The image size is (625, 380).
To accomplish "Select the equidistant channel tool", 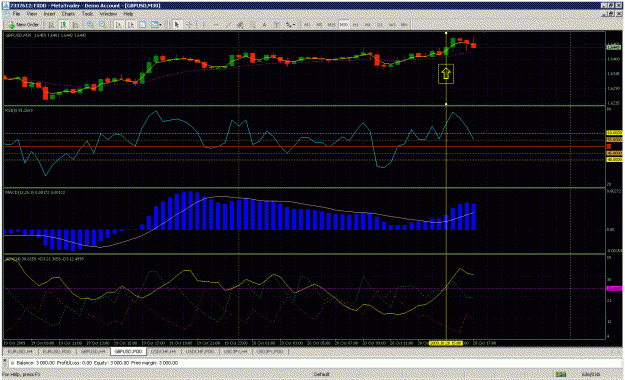I will point(240,25).
